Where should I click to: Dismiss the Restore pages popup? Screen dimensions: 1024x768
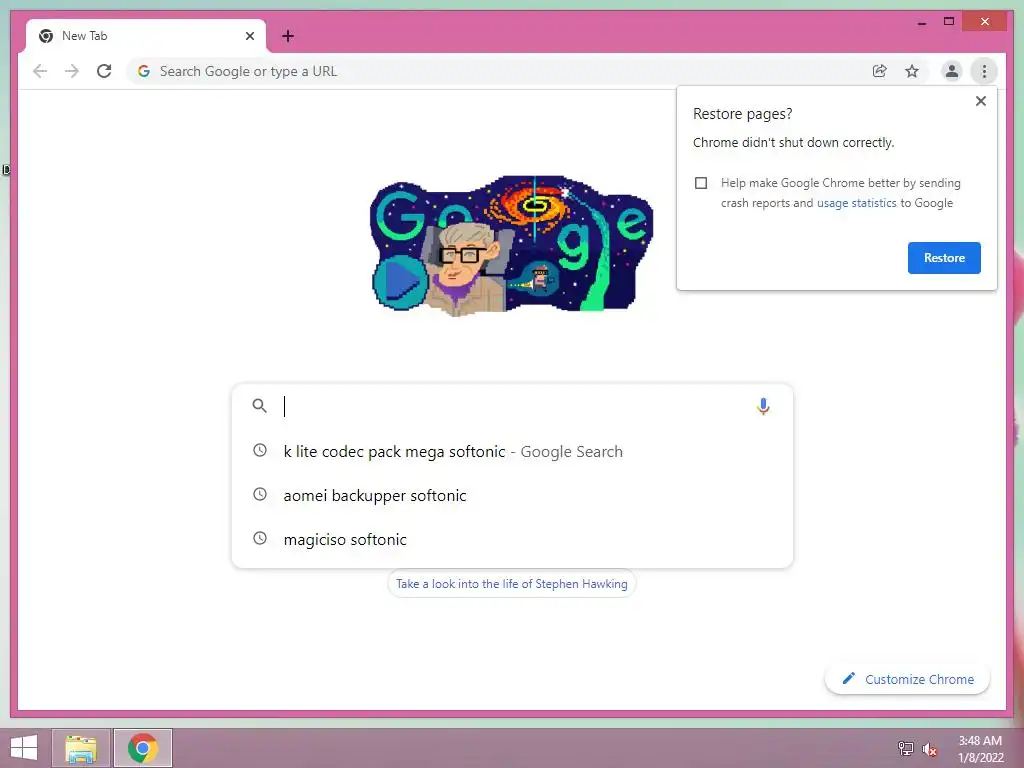(x=980, y=101)
